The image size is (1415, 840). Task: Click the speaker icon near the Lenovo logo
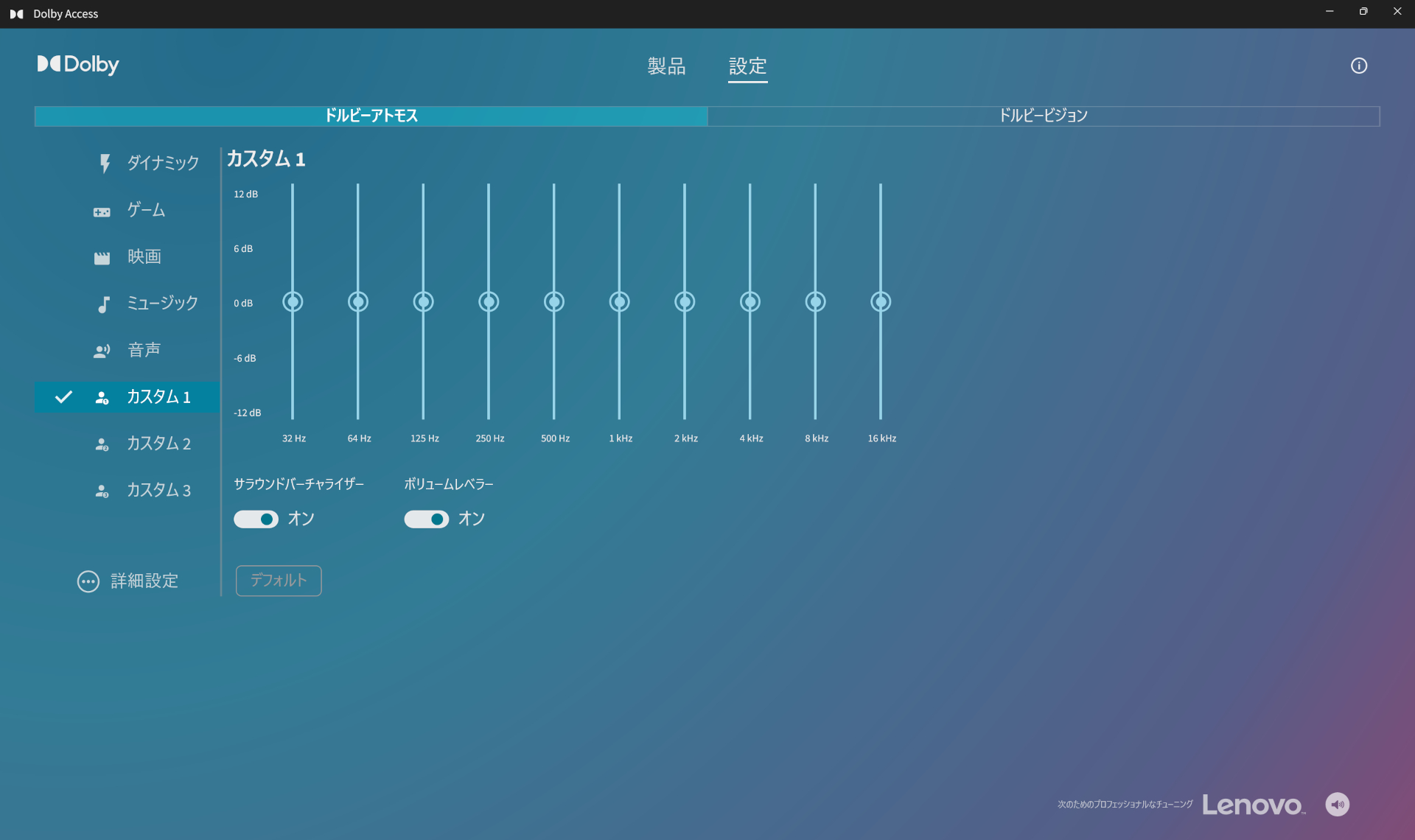point(1337,805)
